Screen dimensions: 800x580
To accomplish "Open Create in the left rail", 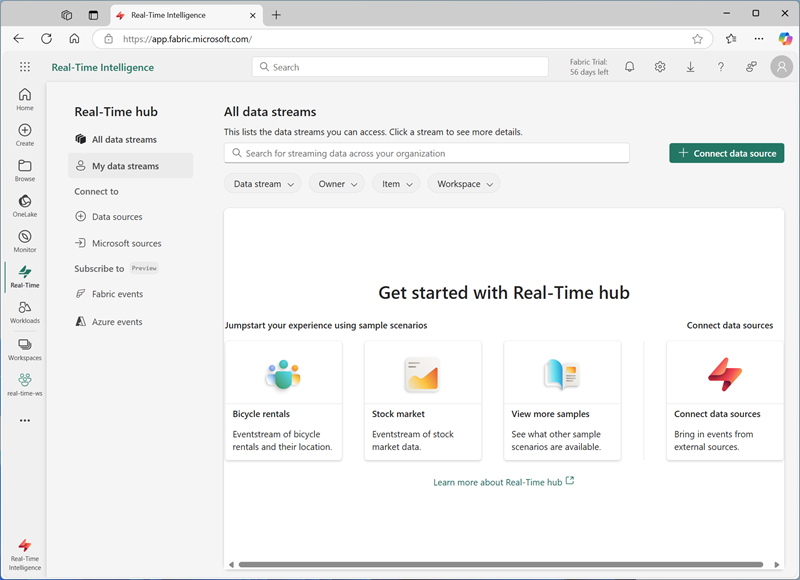I will click(24, 135).
